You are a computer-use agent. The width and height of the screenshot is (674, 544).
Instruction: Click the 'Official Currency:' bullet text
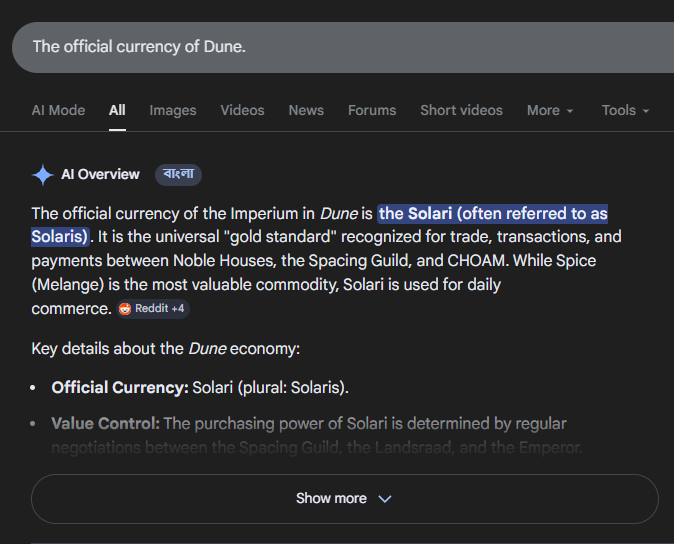tap(120, 388)
